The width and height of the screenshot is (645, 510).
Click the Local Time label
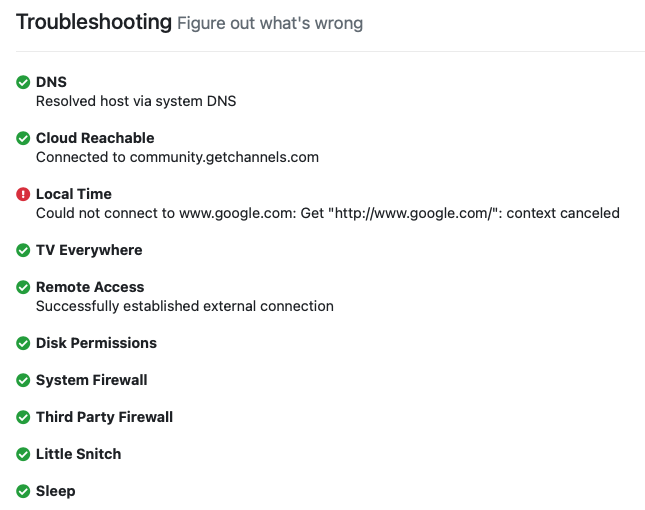click(73, 194)
